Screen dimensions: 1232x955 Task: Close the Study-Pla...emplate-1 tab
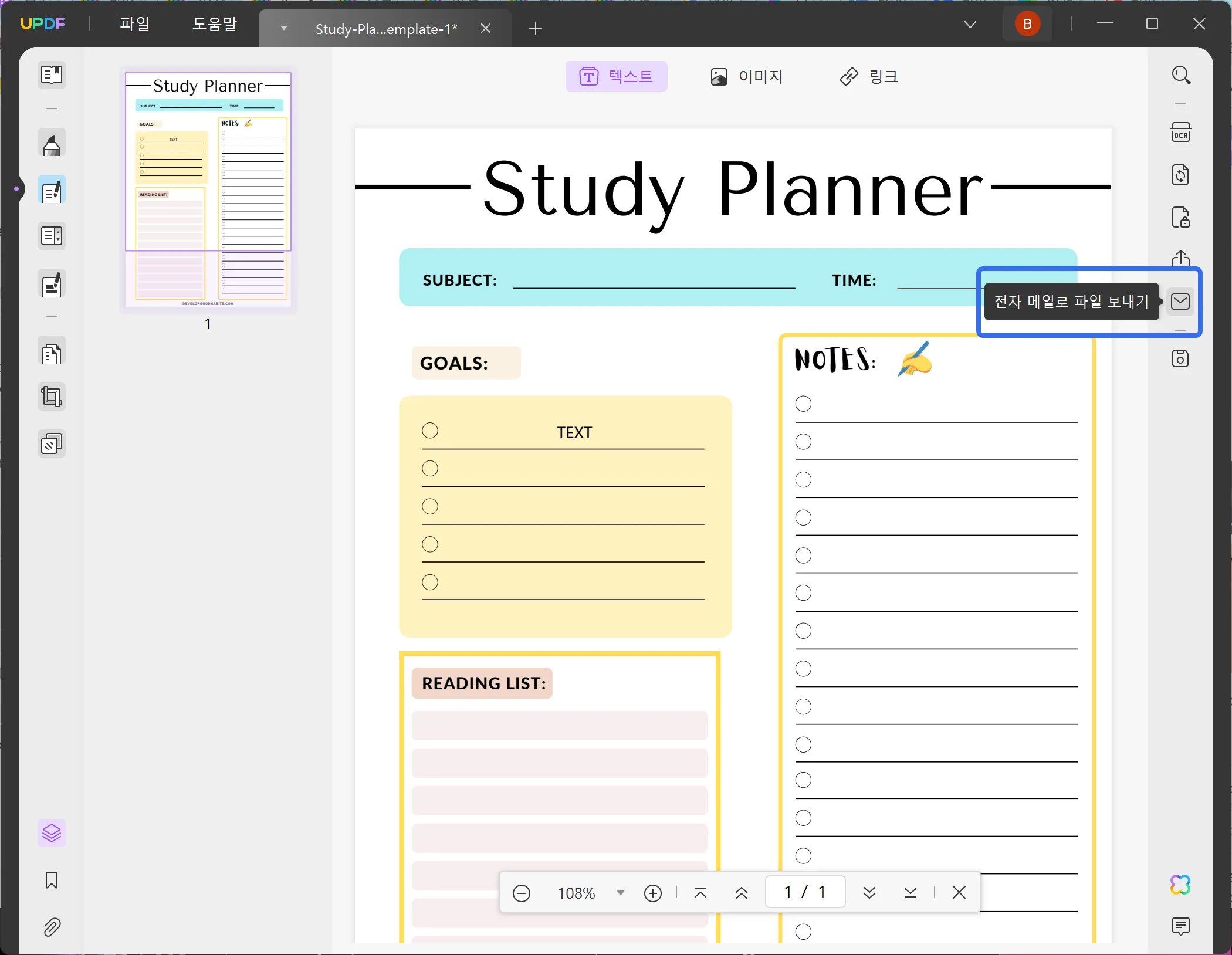click(486, 28)
